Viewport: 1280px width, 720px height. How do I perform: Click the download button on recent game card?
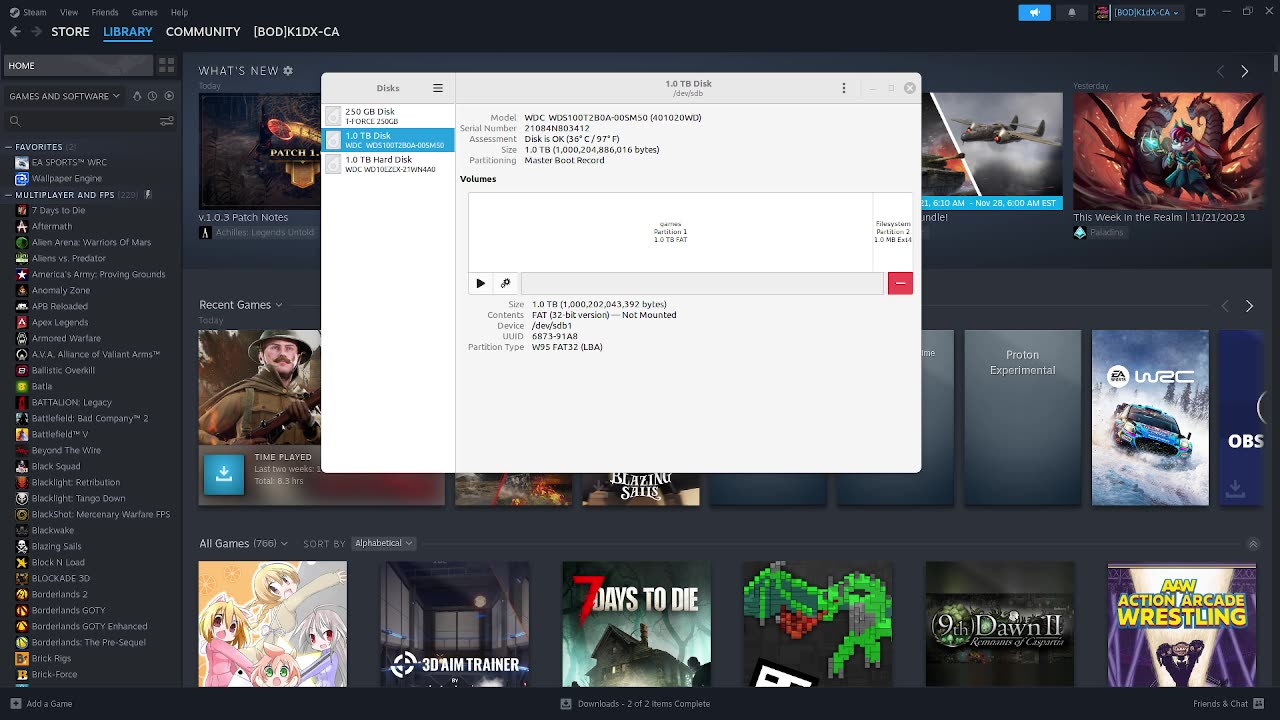224,474
